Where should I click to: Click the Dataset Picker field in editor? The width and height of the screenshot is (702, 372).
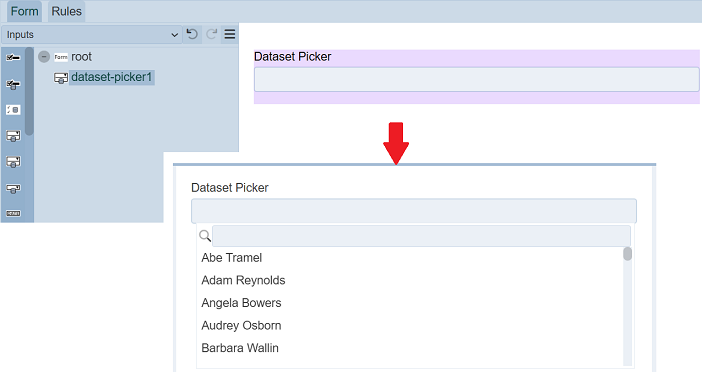tap(477, 79)
